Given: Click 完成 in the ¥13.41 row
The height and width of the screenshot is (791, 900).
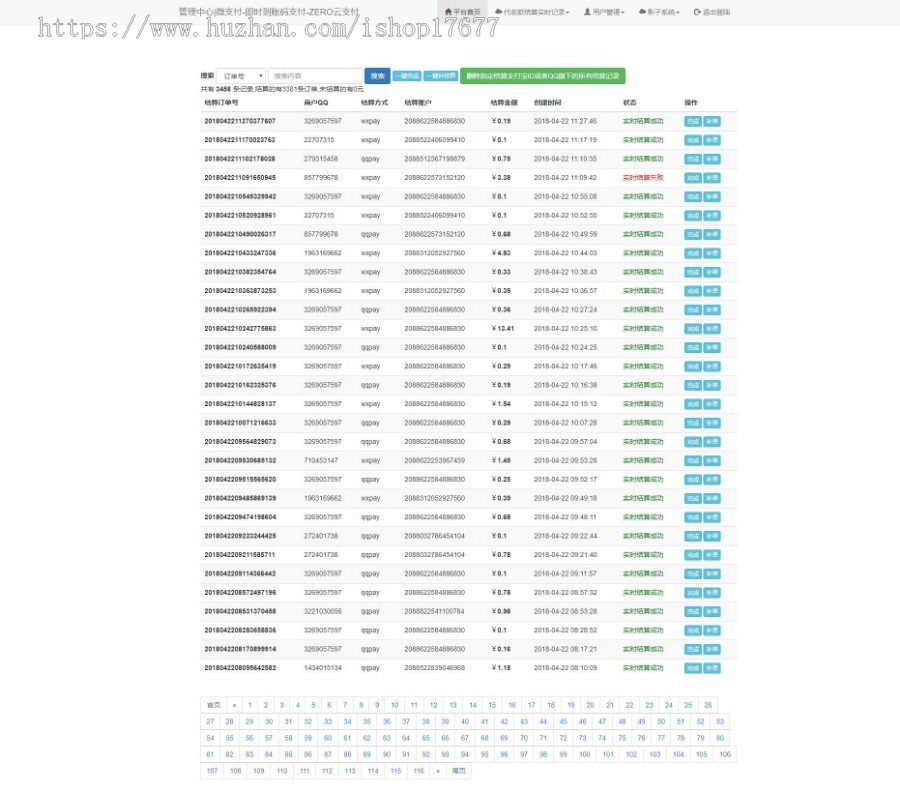Looking at the screenshot, I should pos(693,329).
